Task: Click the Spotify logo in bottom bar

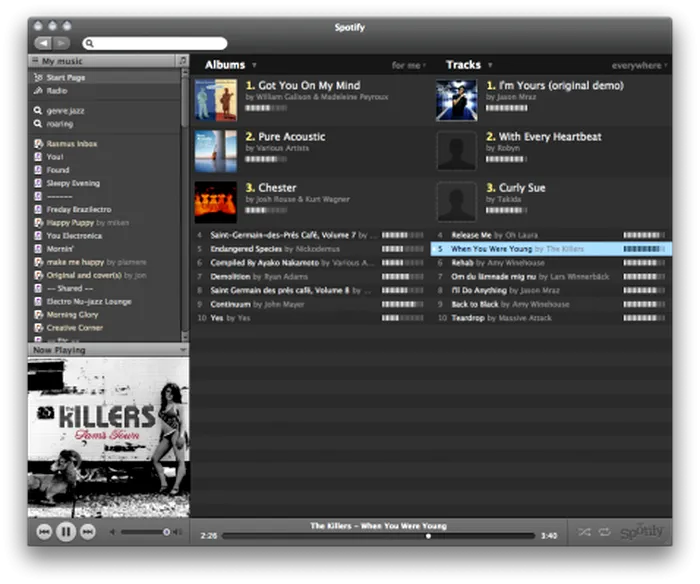Action: click(x=642, y=532)
